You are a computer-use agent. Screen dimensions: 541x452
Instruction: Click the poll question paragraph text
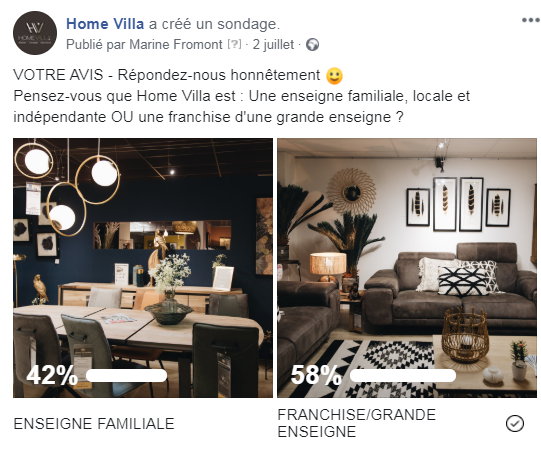[242, 106]
